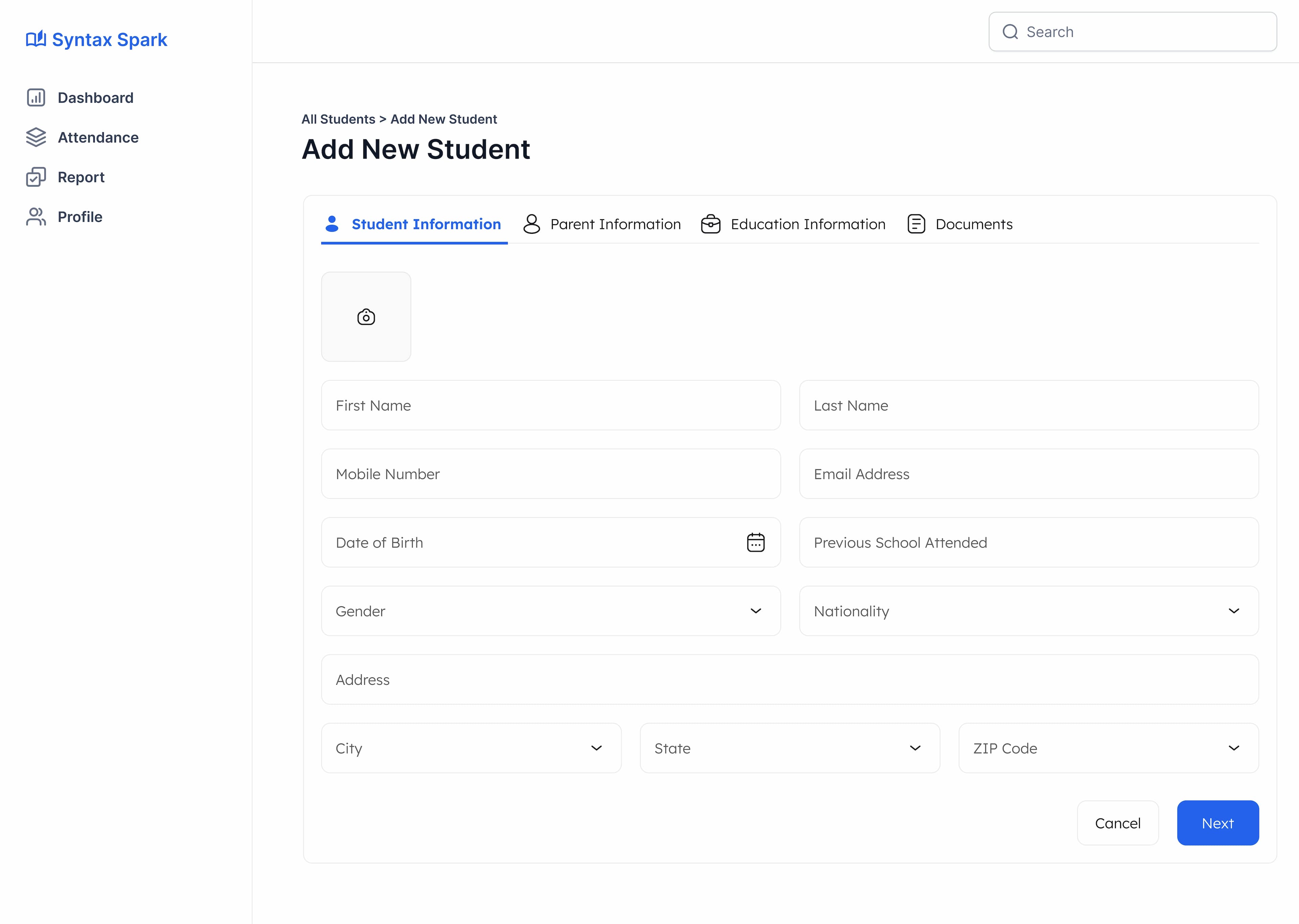Click the Address input field

pyautogui.click(x=790, y=679)
